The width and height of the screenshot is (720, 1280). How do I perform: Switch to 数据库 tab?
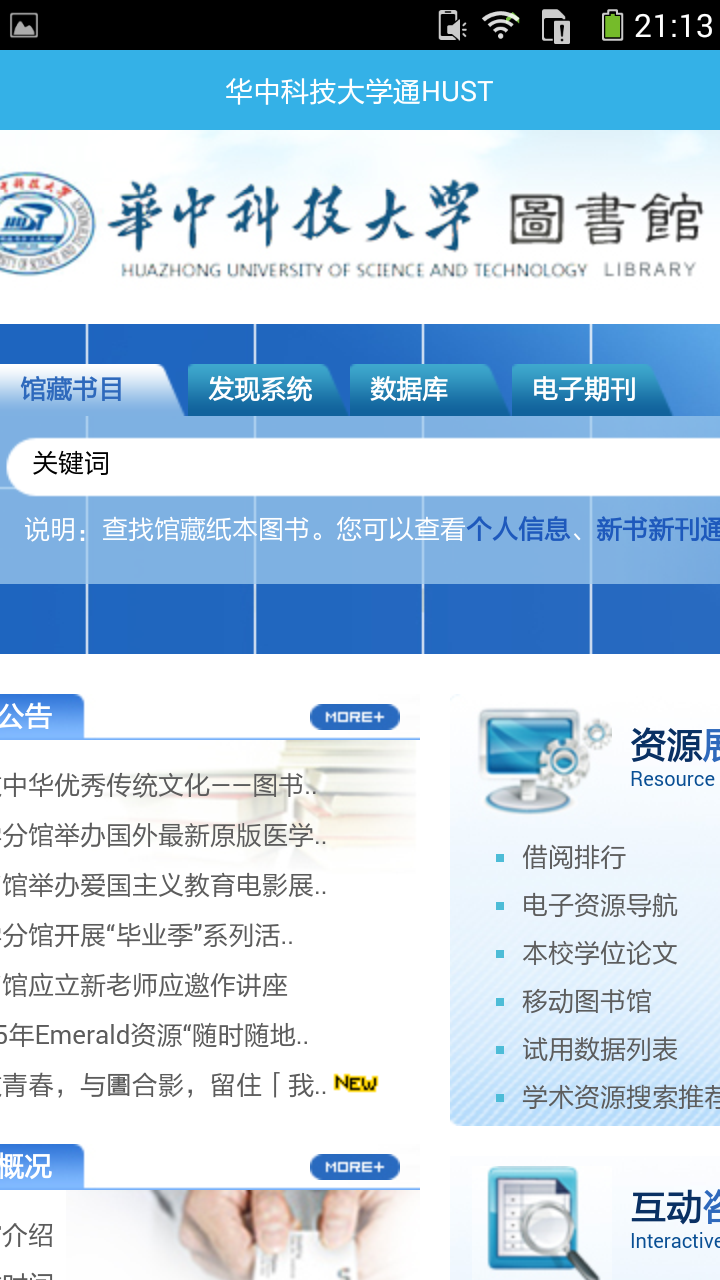pyautogui.click(x=409, y=389)
